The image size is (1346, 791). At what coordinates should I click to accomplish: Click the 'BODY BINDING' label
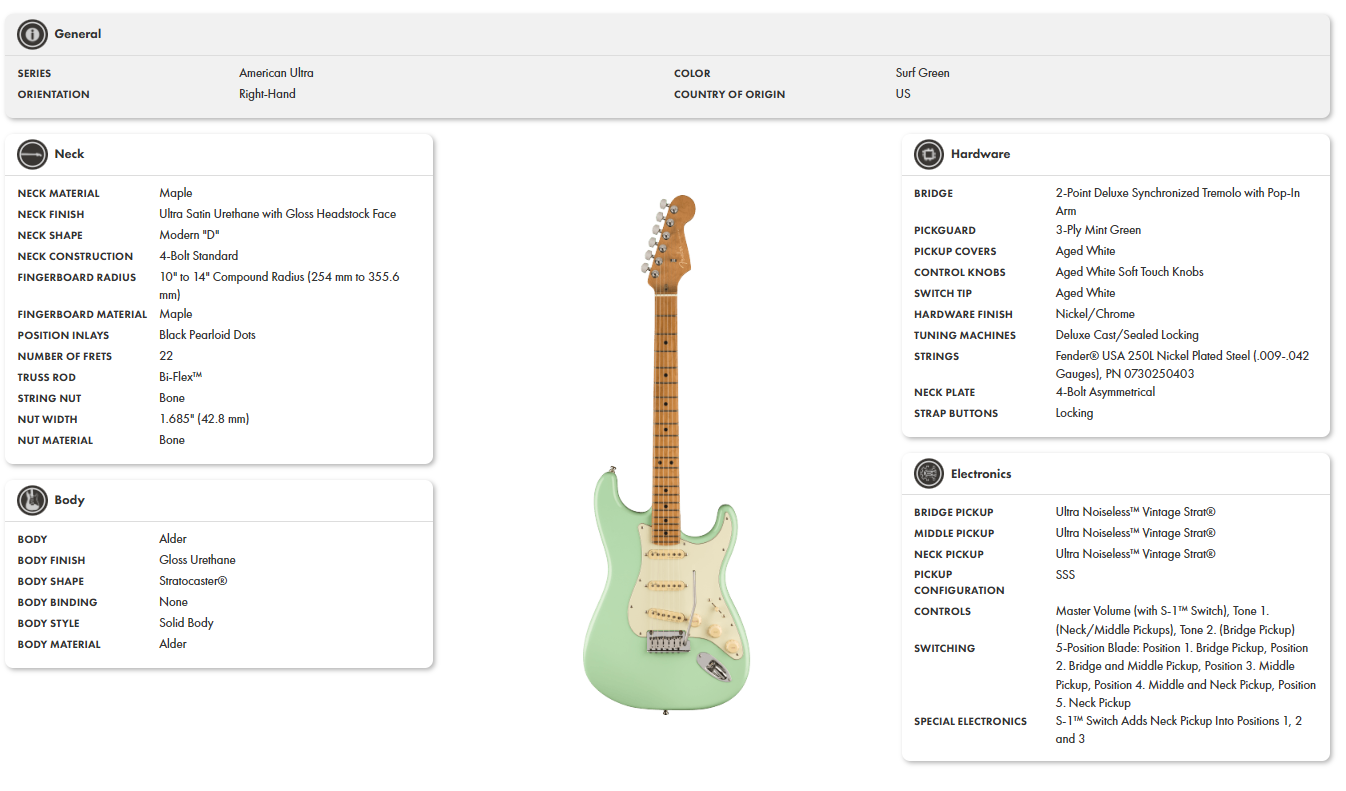(57, 602)
